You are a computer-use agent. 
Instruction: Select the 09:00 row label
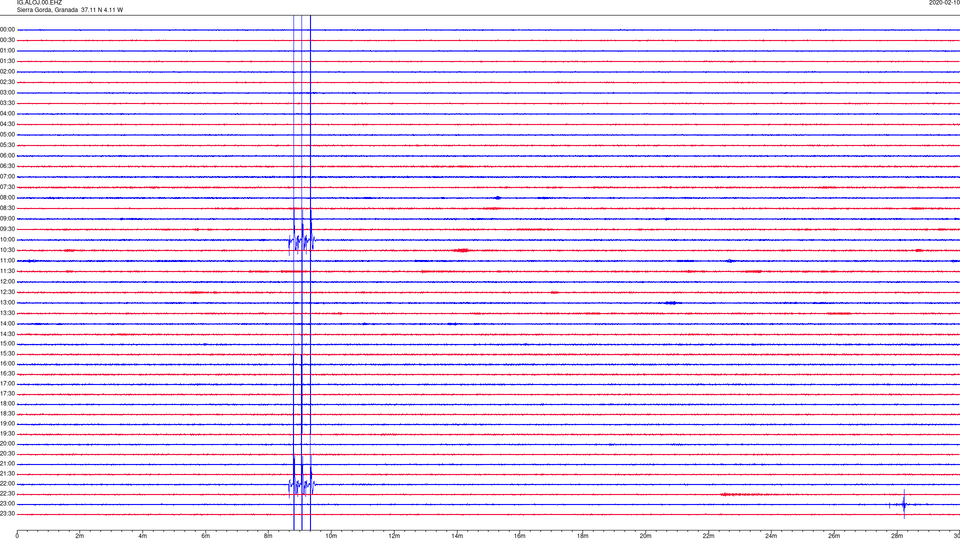tap(7, 219)
